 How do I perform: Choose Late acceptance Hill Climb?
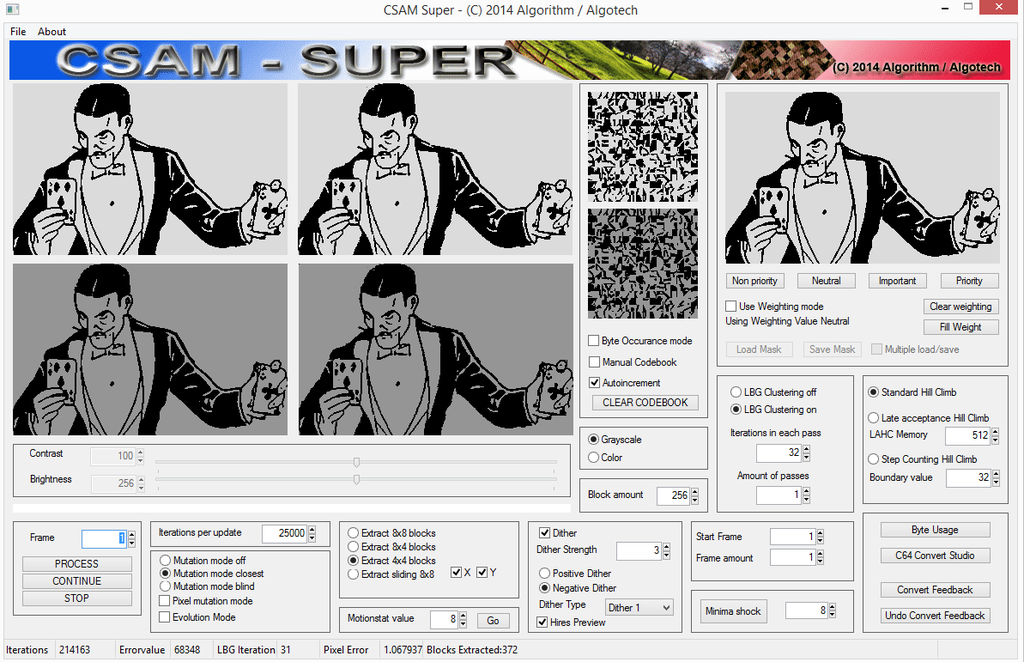tap(874, 418)
